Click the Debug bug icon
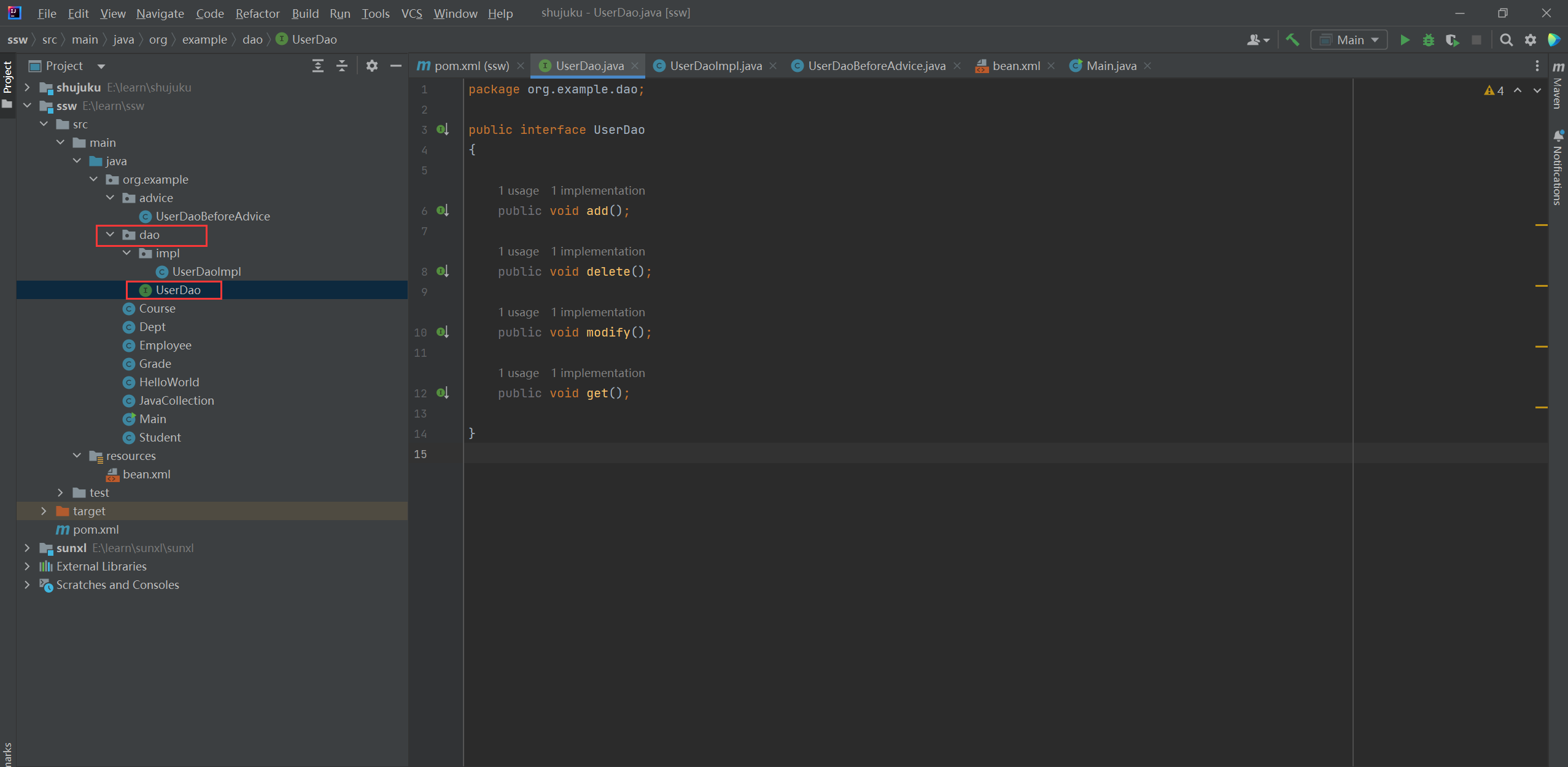The height and width of the screenshot is (767, 1568). coord(1429,40)
